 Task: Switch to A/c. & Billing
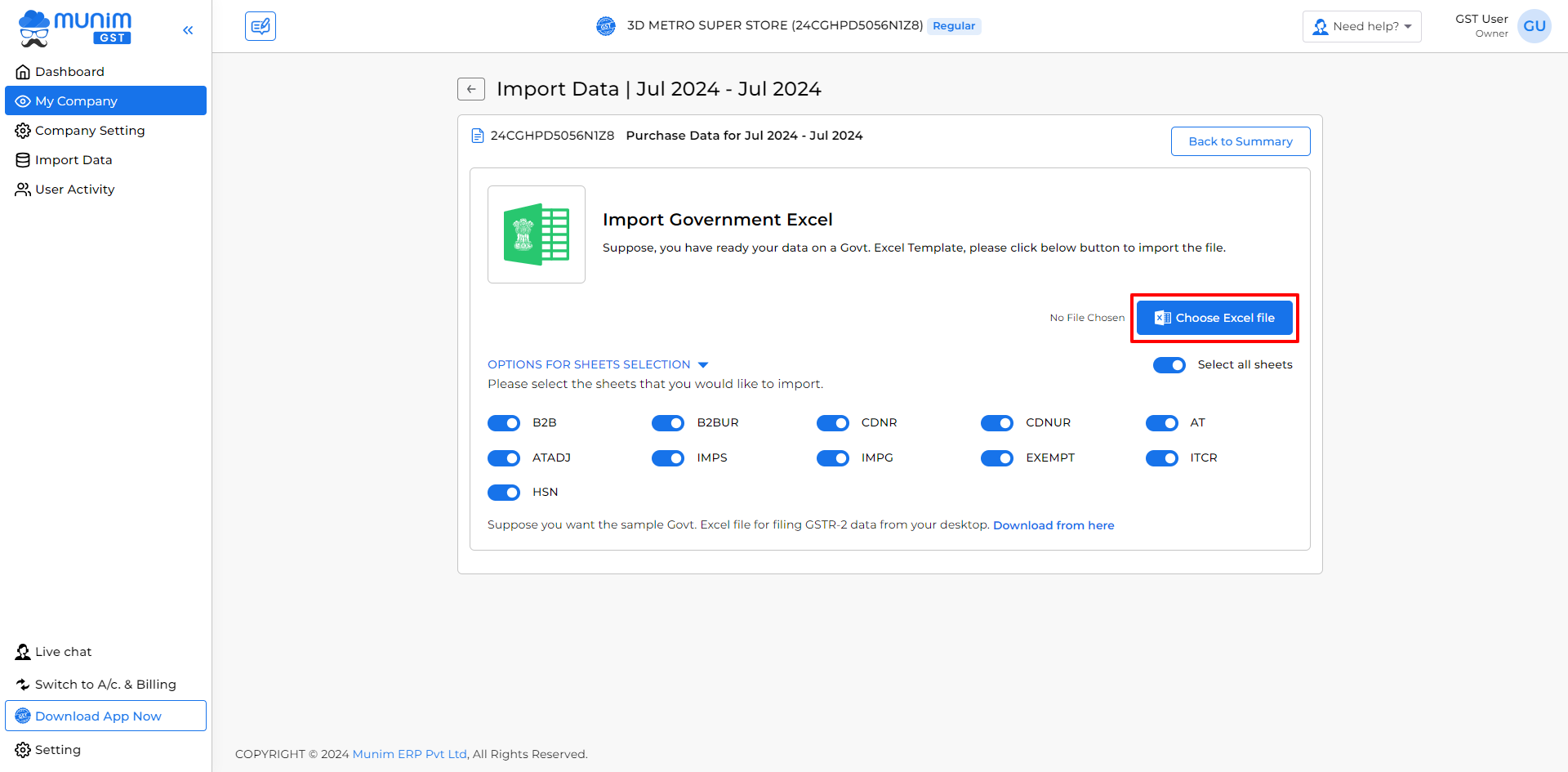tap(96, 685)
